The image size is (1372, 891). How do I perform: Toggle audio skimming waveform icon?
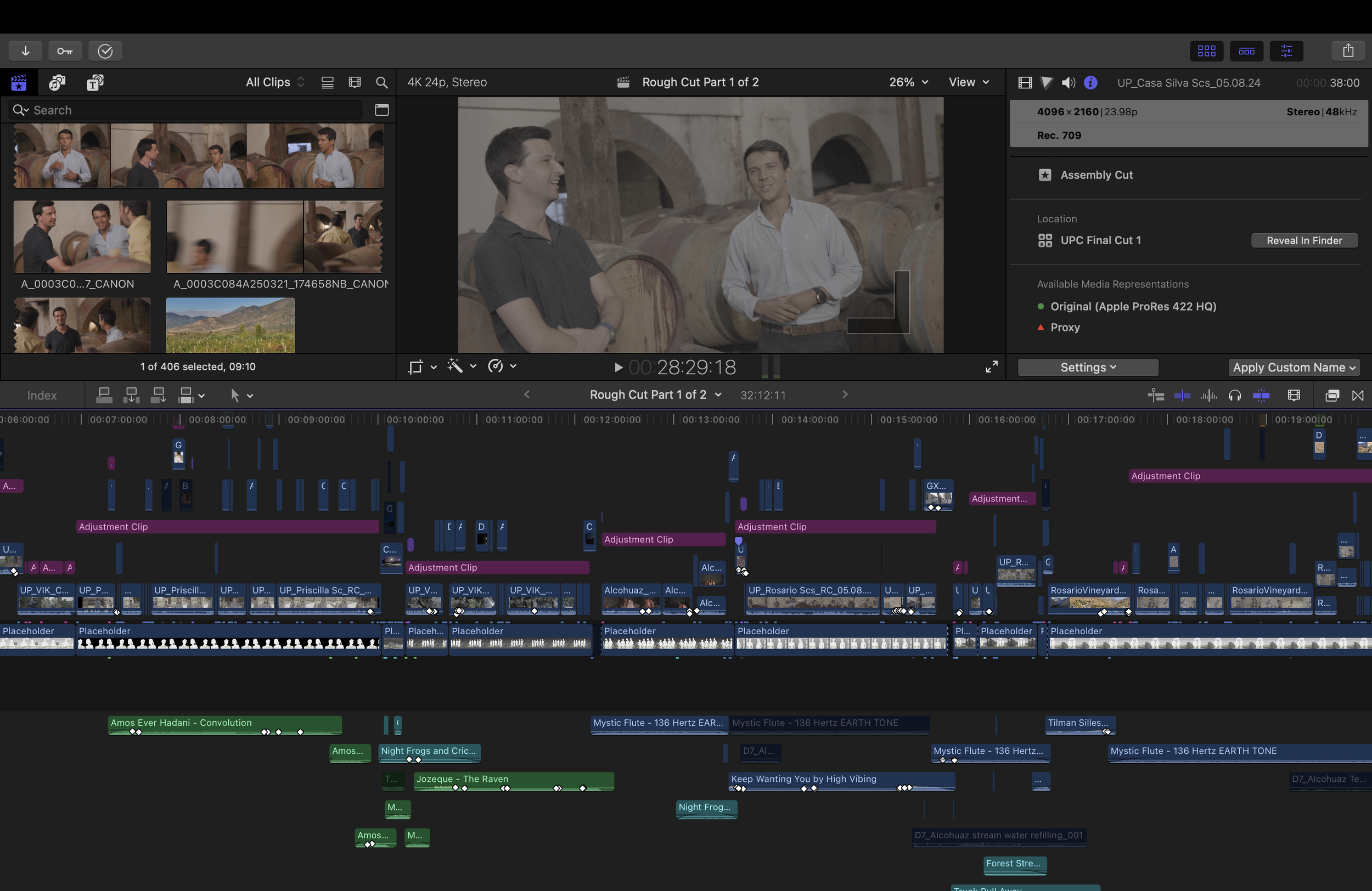point(1208,396)
